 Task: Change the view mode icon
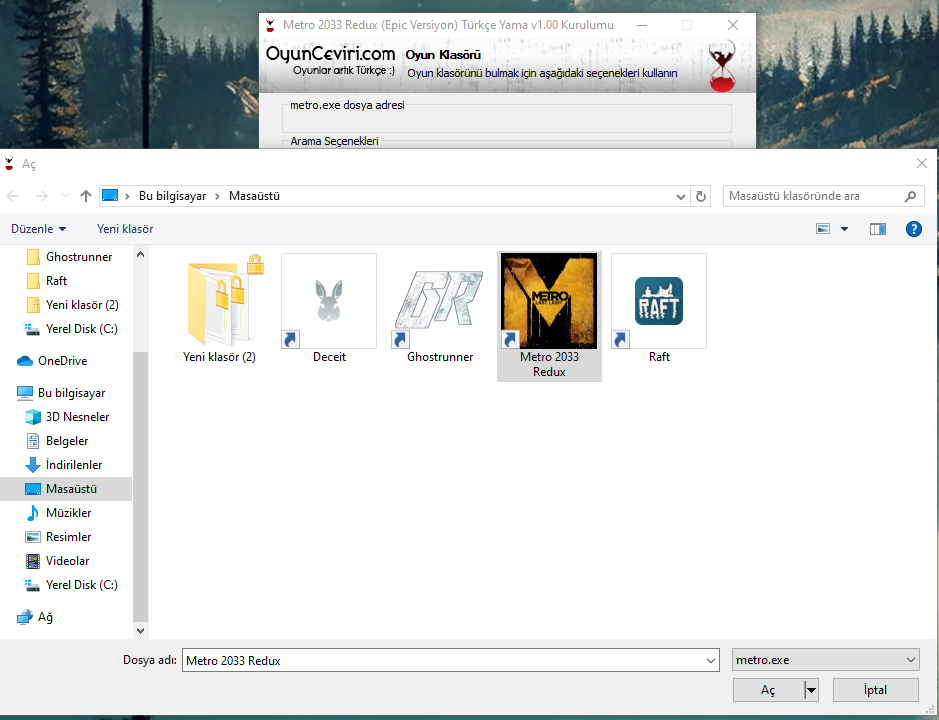tap(823, 229)
